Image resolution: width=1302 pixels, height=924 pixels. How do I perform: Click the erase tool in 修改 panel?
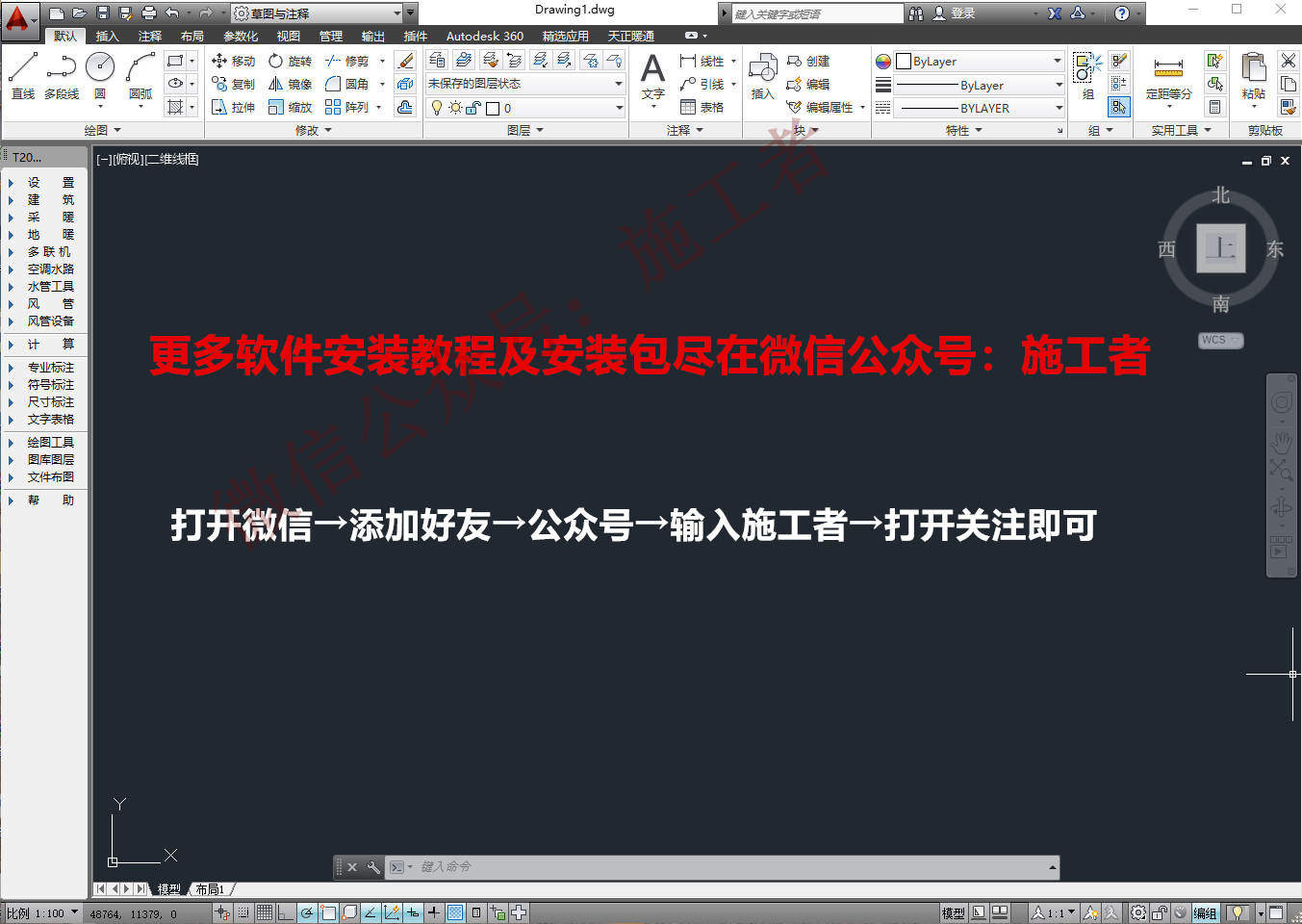pyautogui.click(x=405, y=61)
